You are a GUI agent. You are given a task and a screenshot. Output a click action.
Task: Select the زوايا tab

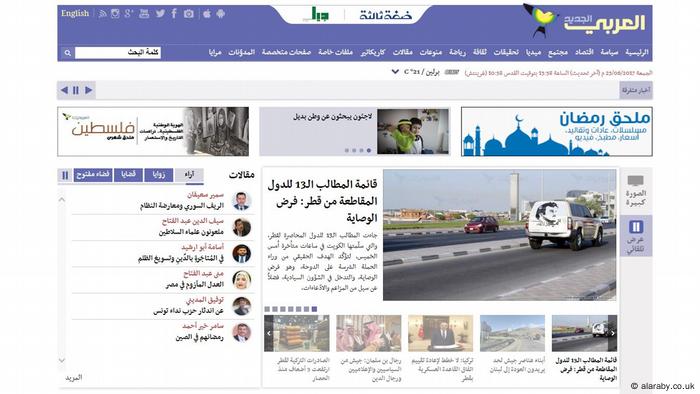[158, 175]
